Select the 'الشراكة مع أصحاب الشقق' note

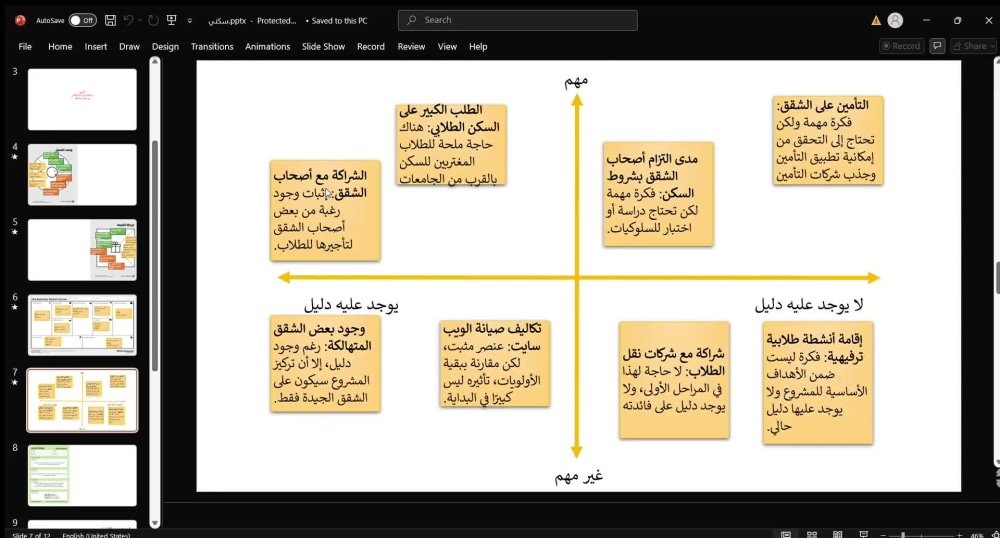(x=325, y=210)
